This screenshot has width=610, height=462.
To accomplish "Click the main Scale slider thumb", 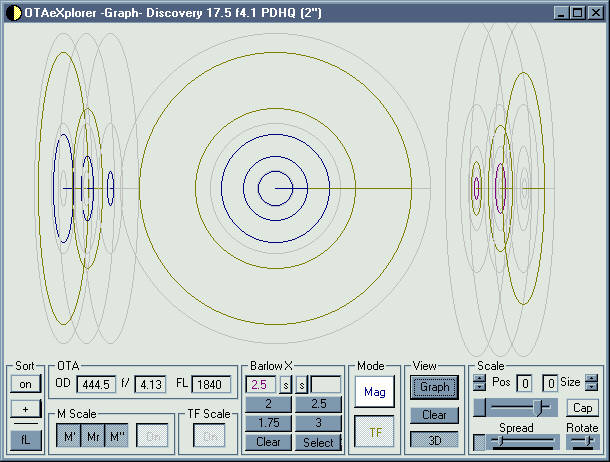I will pyautogui.click(x=538, y=408).
